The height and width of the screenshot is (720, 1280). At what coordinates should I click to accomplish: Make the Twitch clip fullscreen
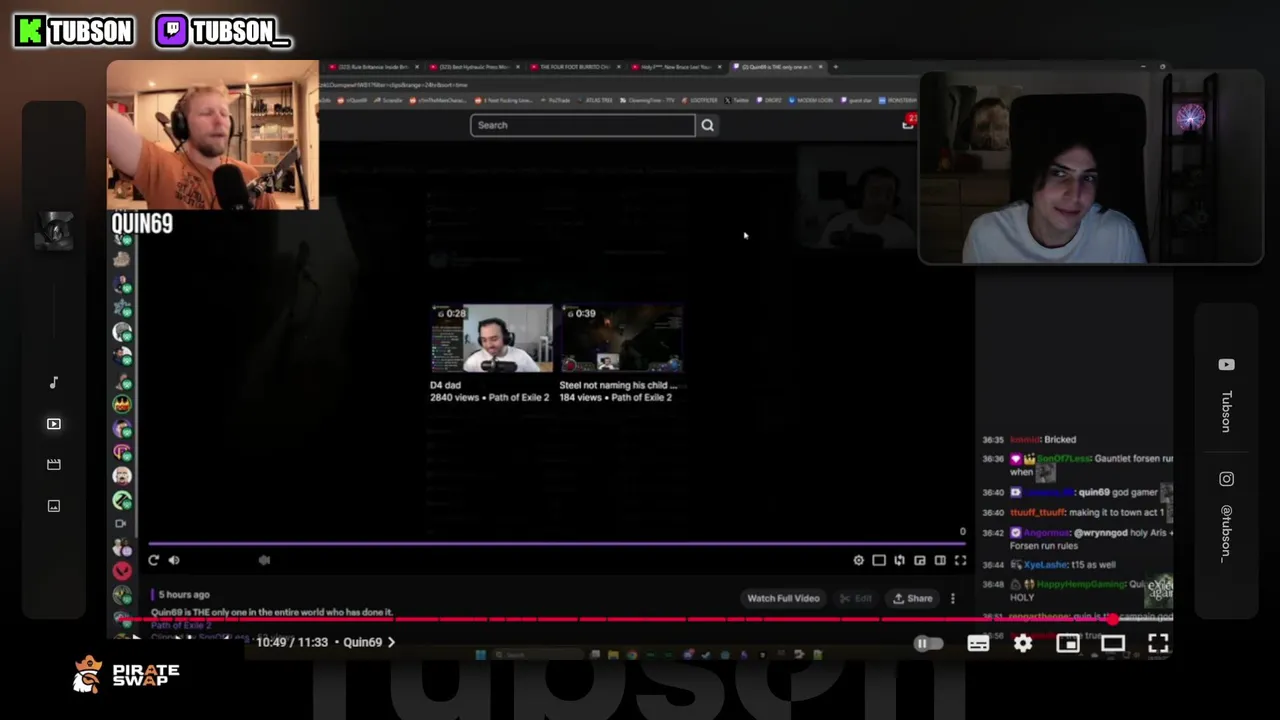click(x=960, y=561)
